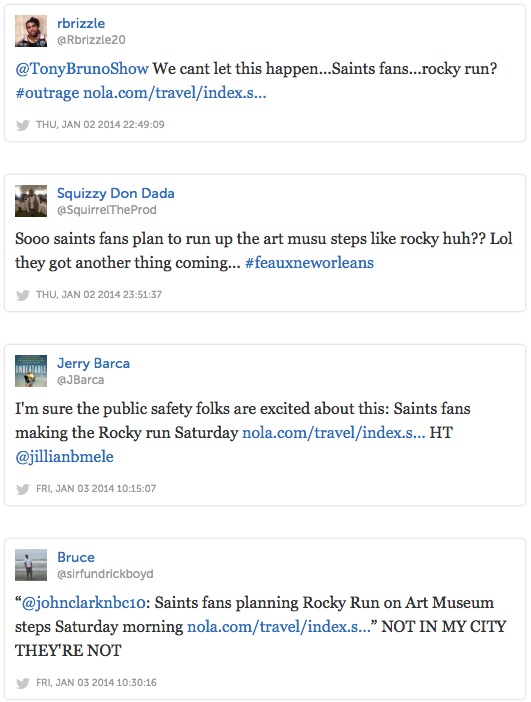Click the Twitter bird icon on Jerry Barca's tweet
The image size is (531, 702).
(x=23, y=489)
